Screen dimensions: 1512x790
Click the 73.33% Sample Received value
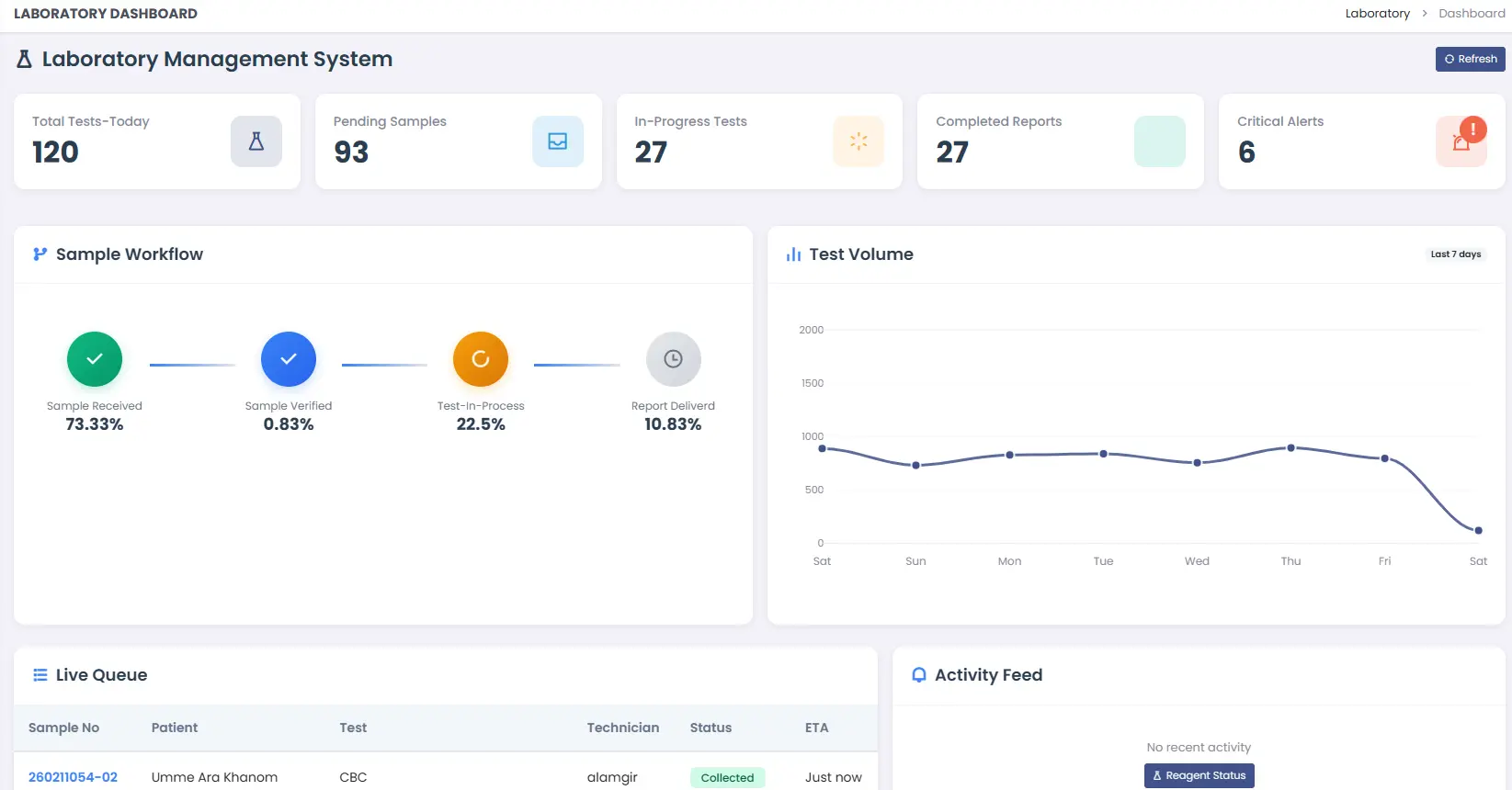(x=95, y=424)
